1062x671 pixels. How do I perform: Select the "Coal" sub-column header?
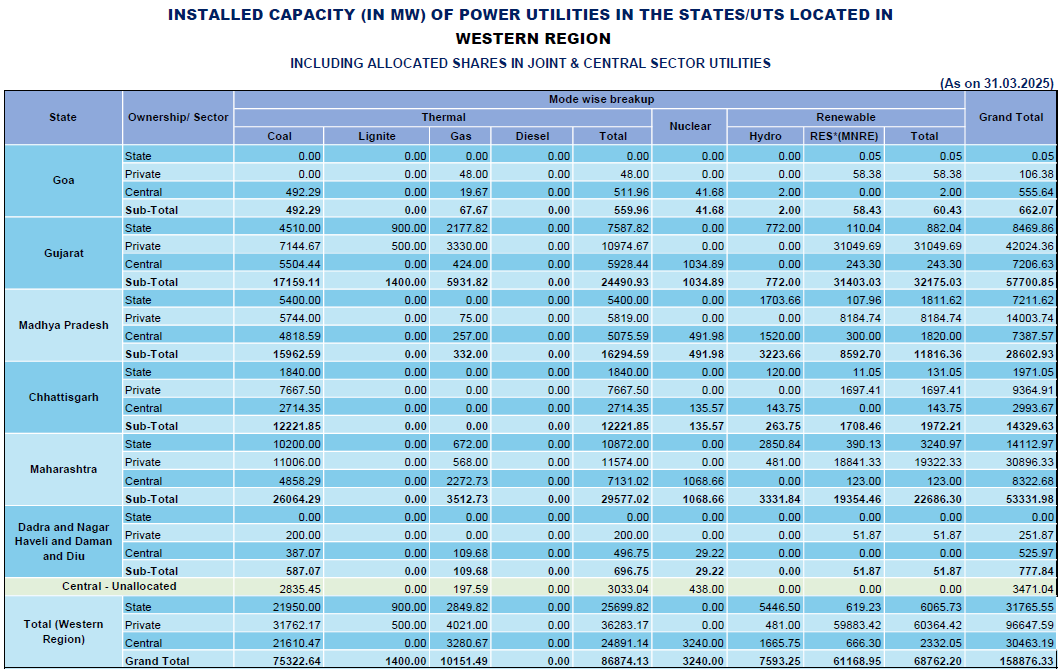coord(279,136)
